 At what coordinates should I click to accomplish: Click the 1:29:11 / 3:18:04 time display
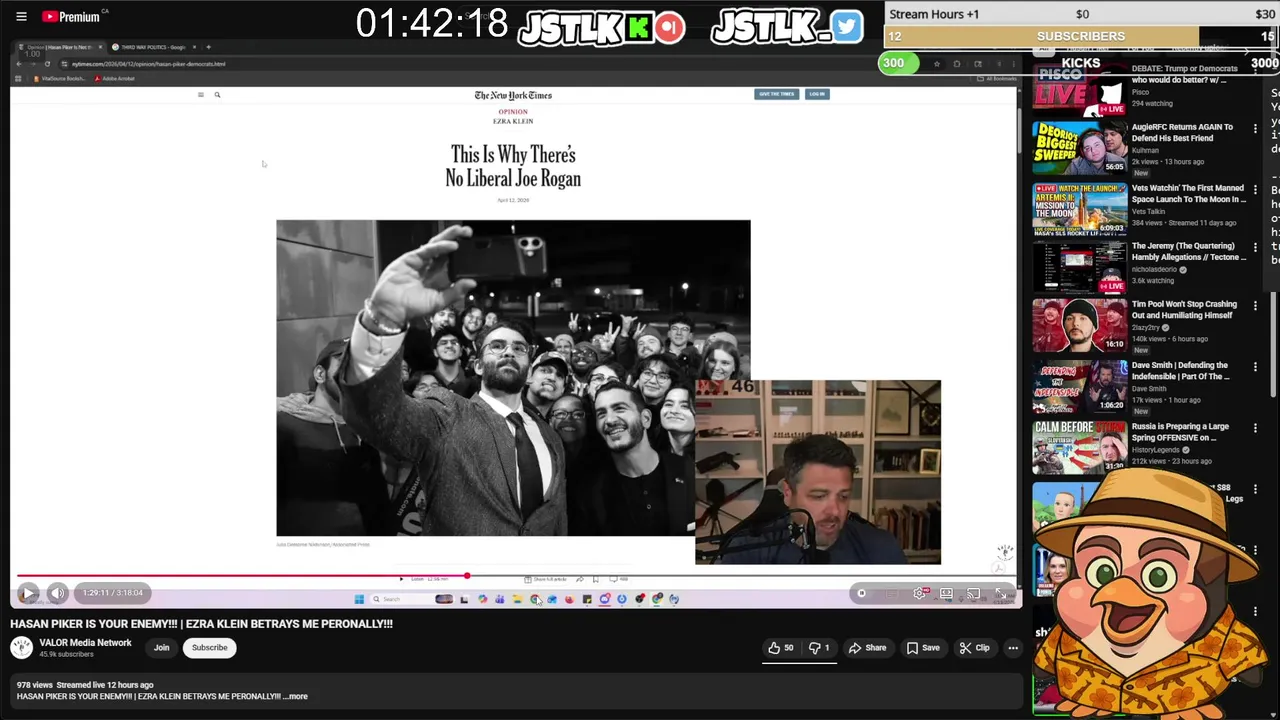pos(112,593)
